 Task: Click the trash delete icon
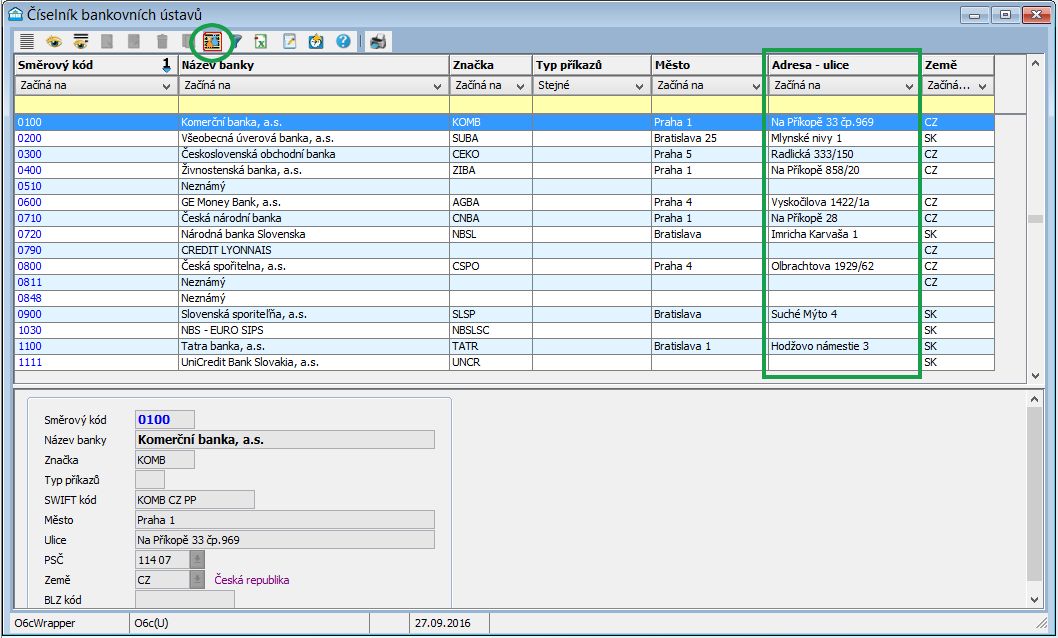[162, 41]
